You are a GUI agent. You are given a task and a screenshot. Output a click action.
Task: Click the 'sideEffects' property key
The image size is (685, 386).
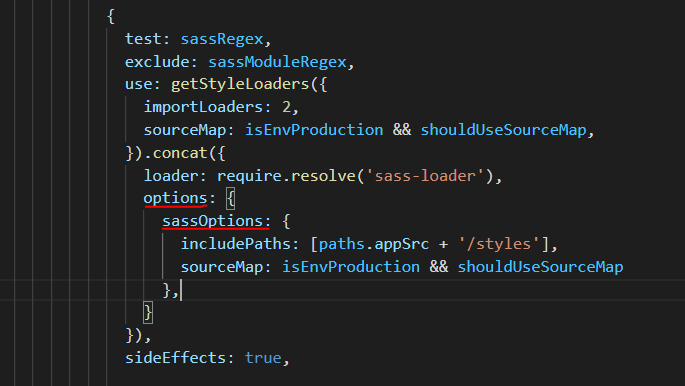pyautogui.click(x=176, y=358)
